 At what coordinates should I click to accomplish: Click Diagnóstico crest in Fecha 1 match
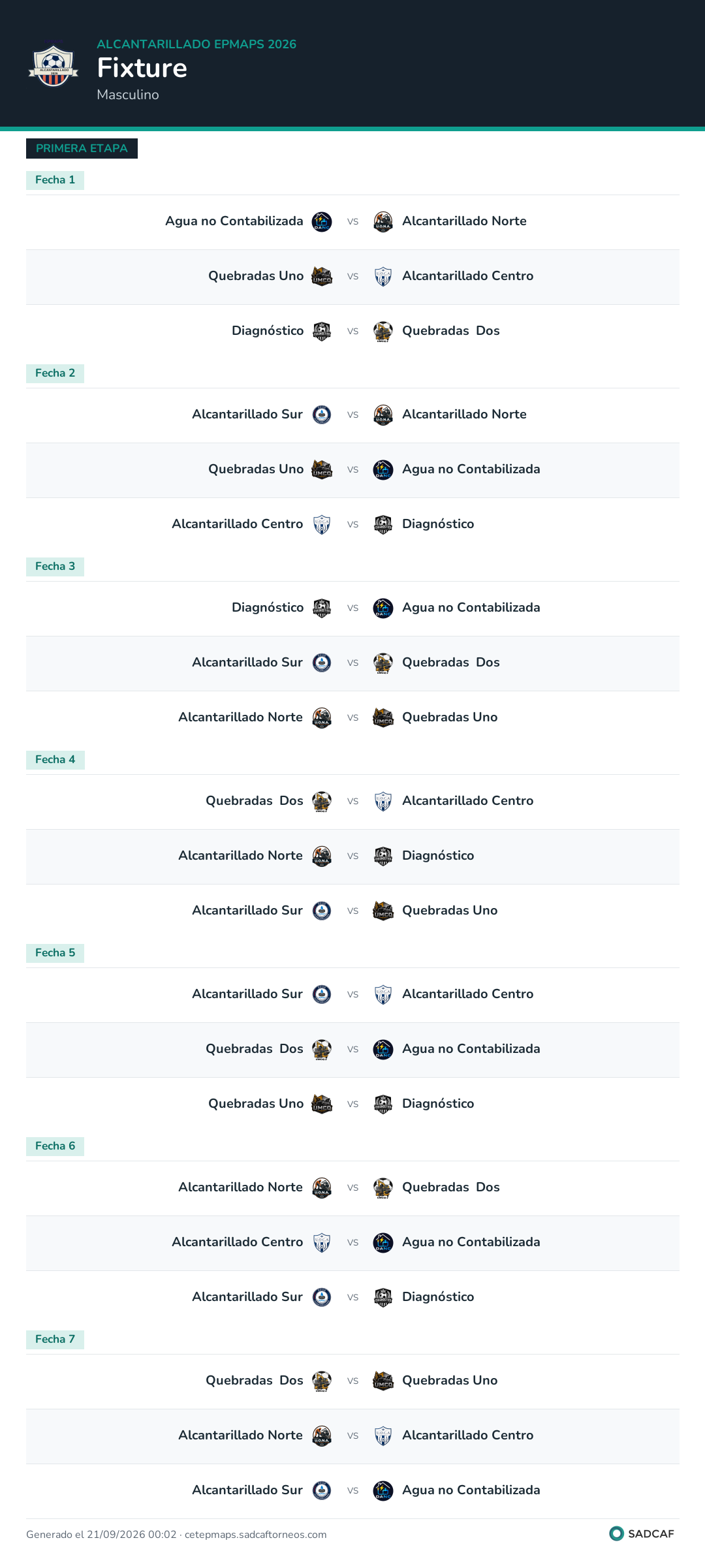[322, 332]
